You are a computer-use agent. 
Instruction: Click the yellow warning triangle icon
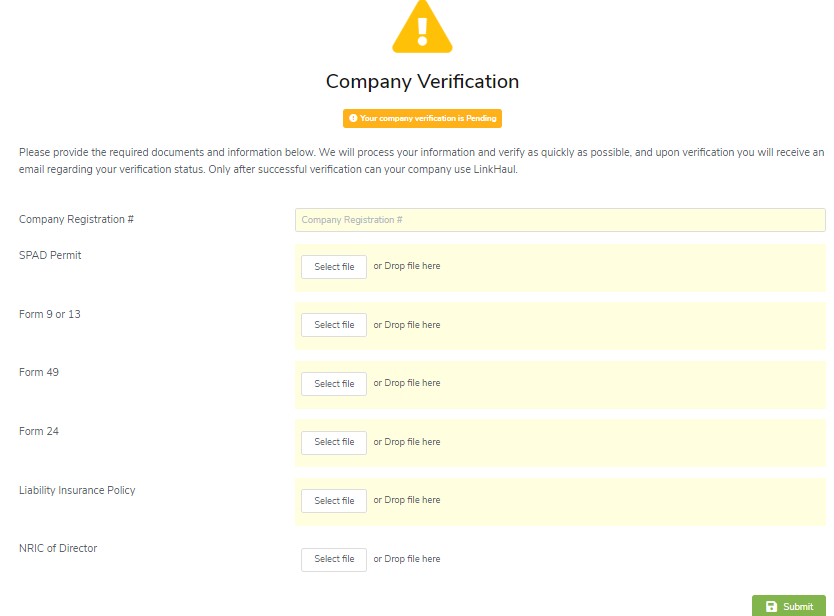tap(422, 27)
